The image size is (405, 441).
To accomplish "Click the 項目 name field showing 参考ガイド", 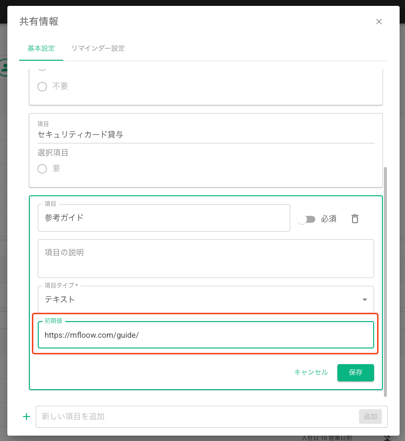I will pyautogui.click(x=164, y=218).
